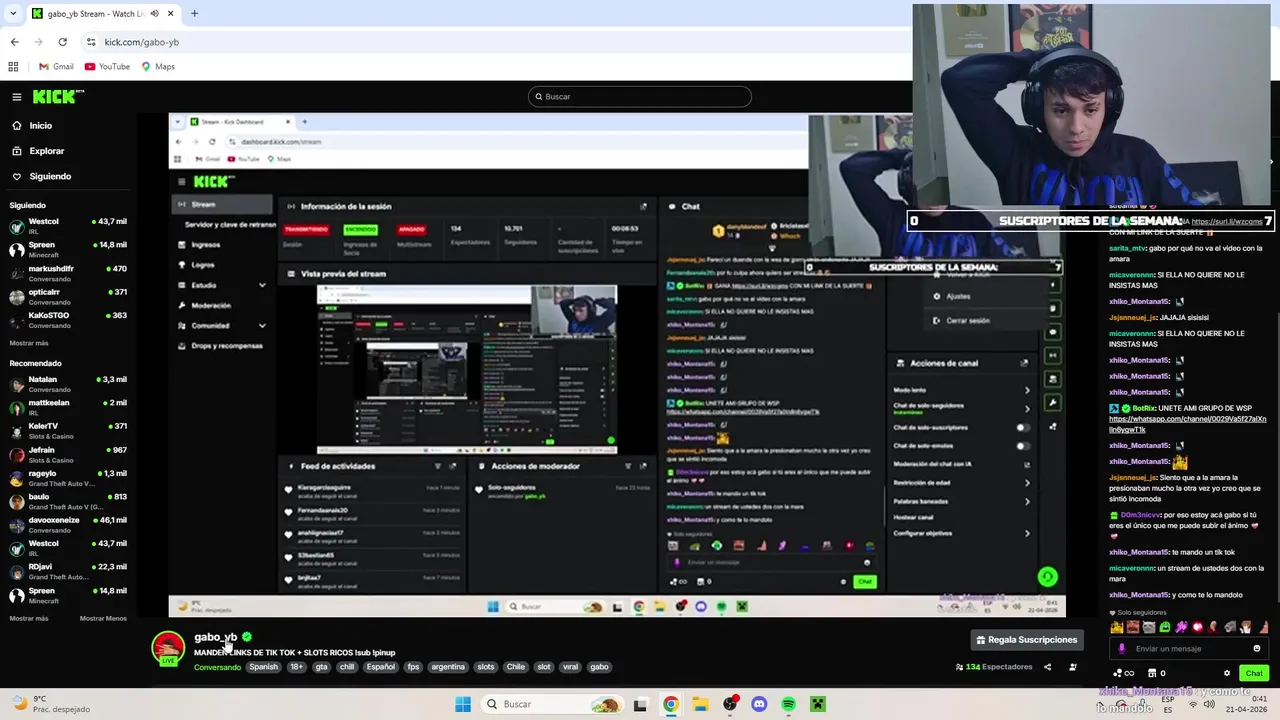
Task: Open channel points infinity icon
Action: point(1123,673)
